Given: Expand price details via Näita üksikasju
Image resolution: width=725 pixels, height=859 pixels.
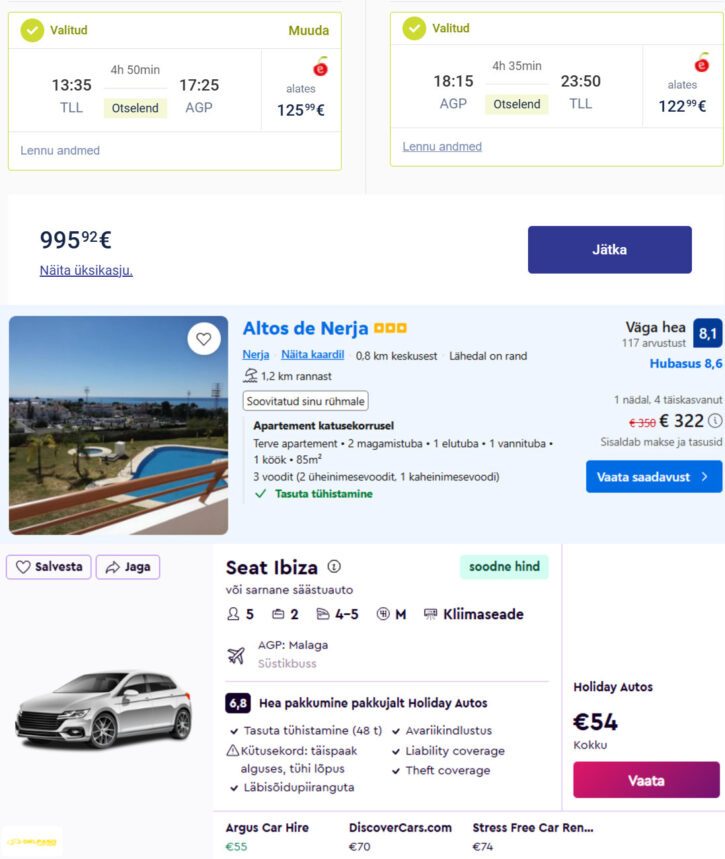Looking at the screenshot, I should [86, 270].
